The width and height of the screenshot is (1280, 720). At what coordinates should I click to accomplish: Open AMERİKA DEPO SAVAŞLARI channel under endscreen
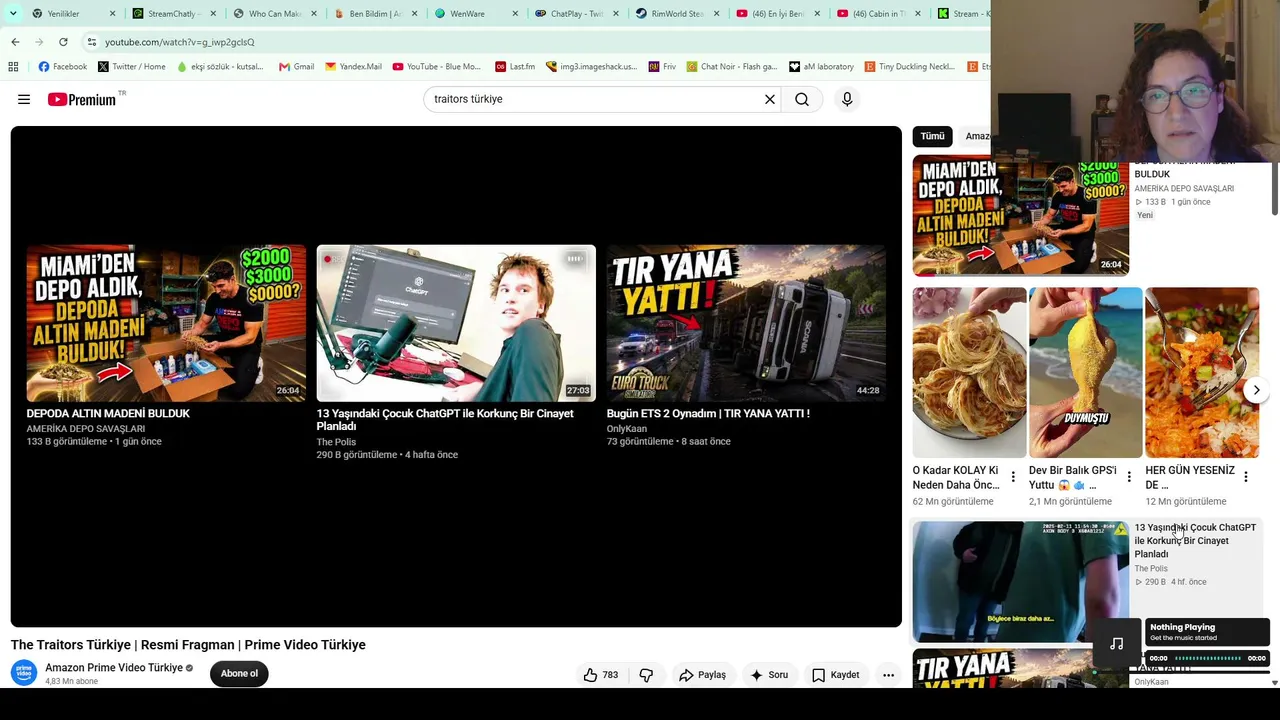click(86, 429)
